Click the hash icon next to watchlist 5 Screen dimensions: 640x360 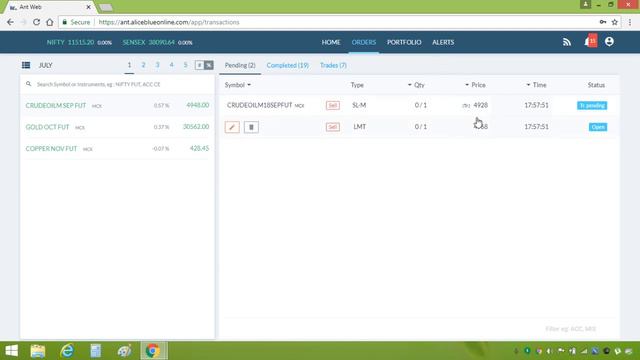pyautogui.click(x=199, y=65)
